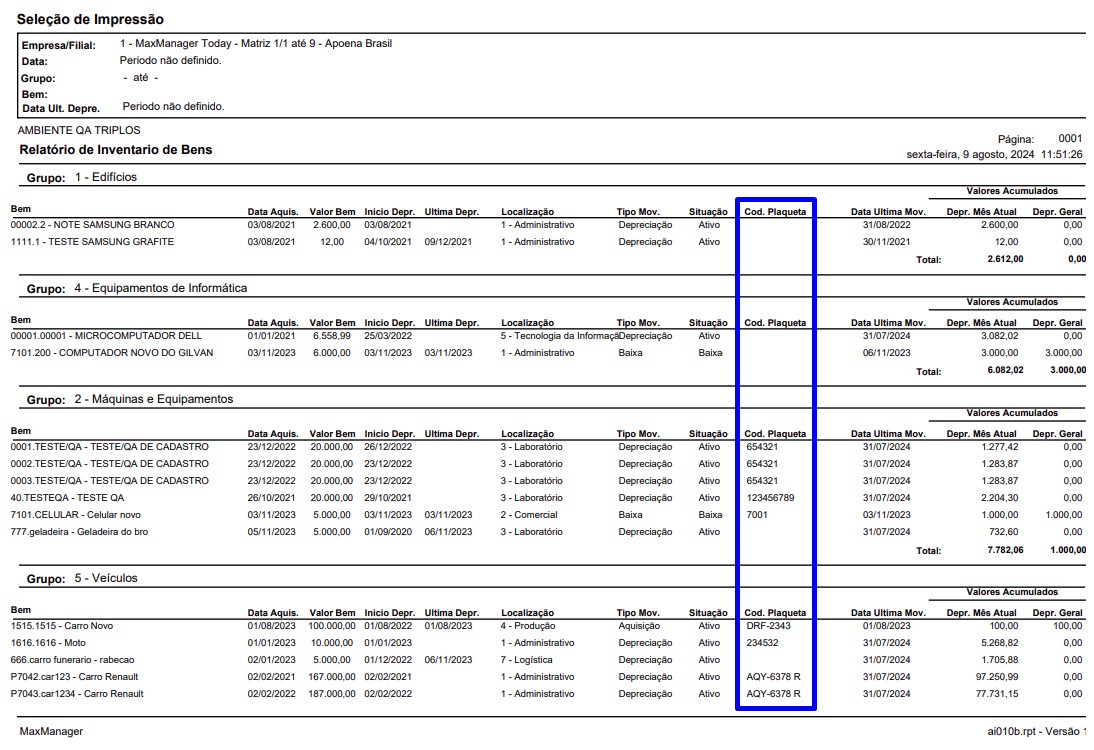Click location '4 - Produção'
1094x750 pixels.
(527, 626)
